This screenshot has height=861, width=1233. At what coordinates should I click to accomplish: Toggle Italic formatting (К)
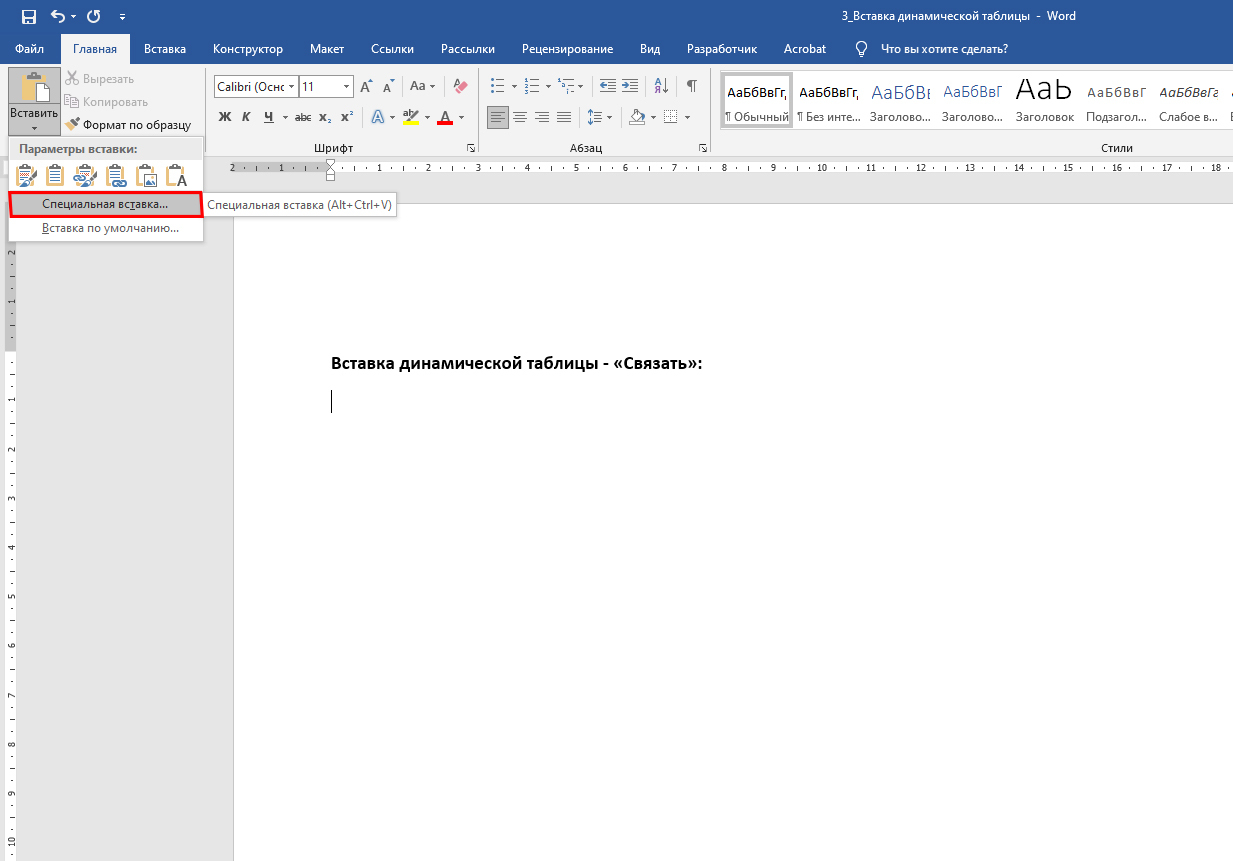(246, 117)
